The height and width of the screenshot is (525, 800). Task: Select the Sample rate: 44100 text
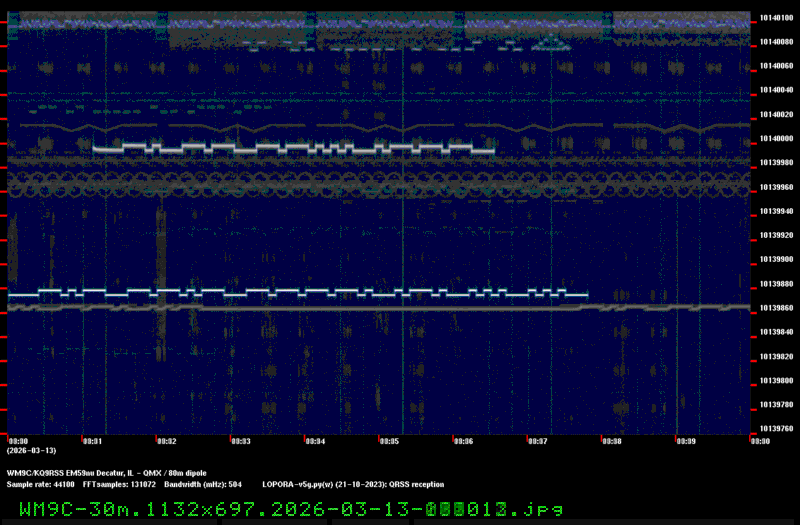[40, 484]
